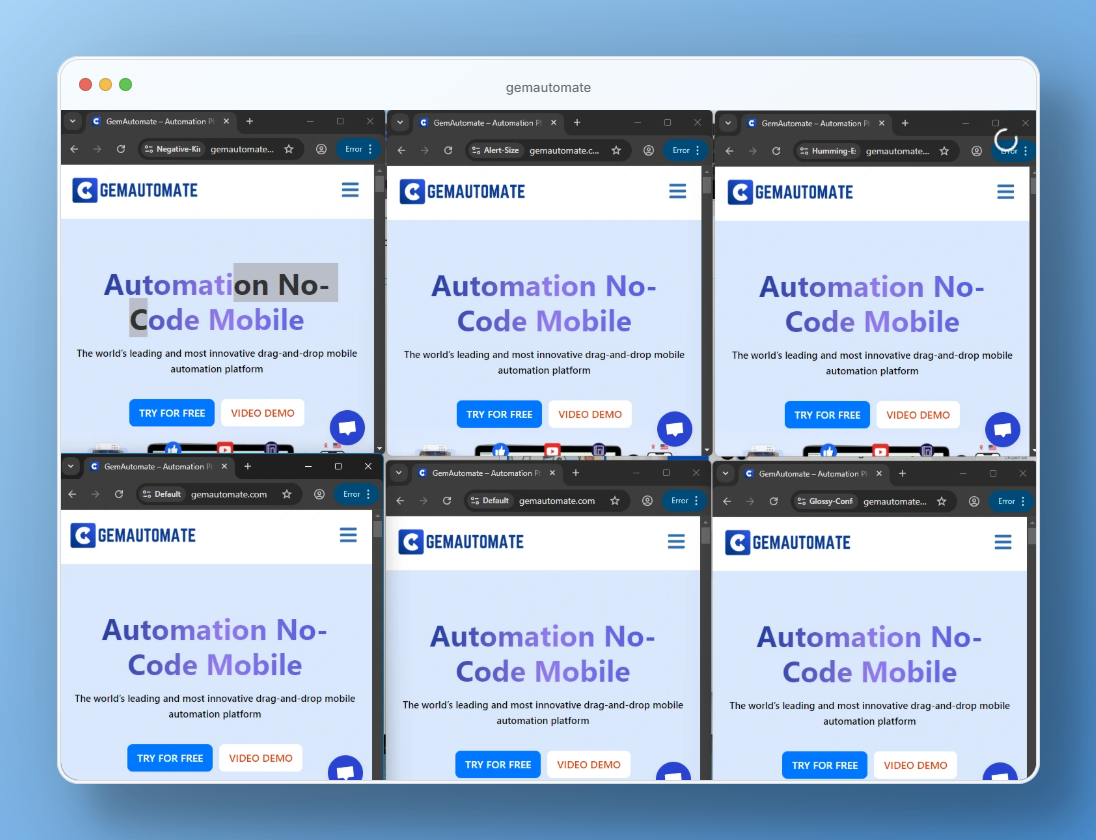
Task: Click VIDEO DEMO in the Glossy-Conf window
Action: click(x=915, y=765)
